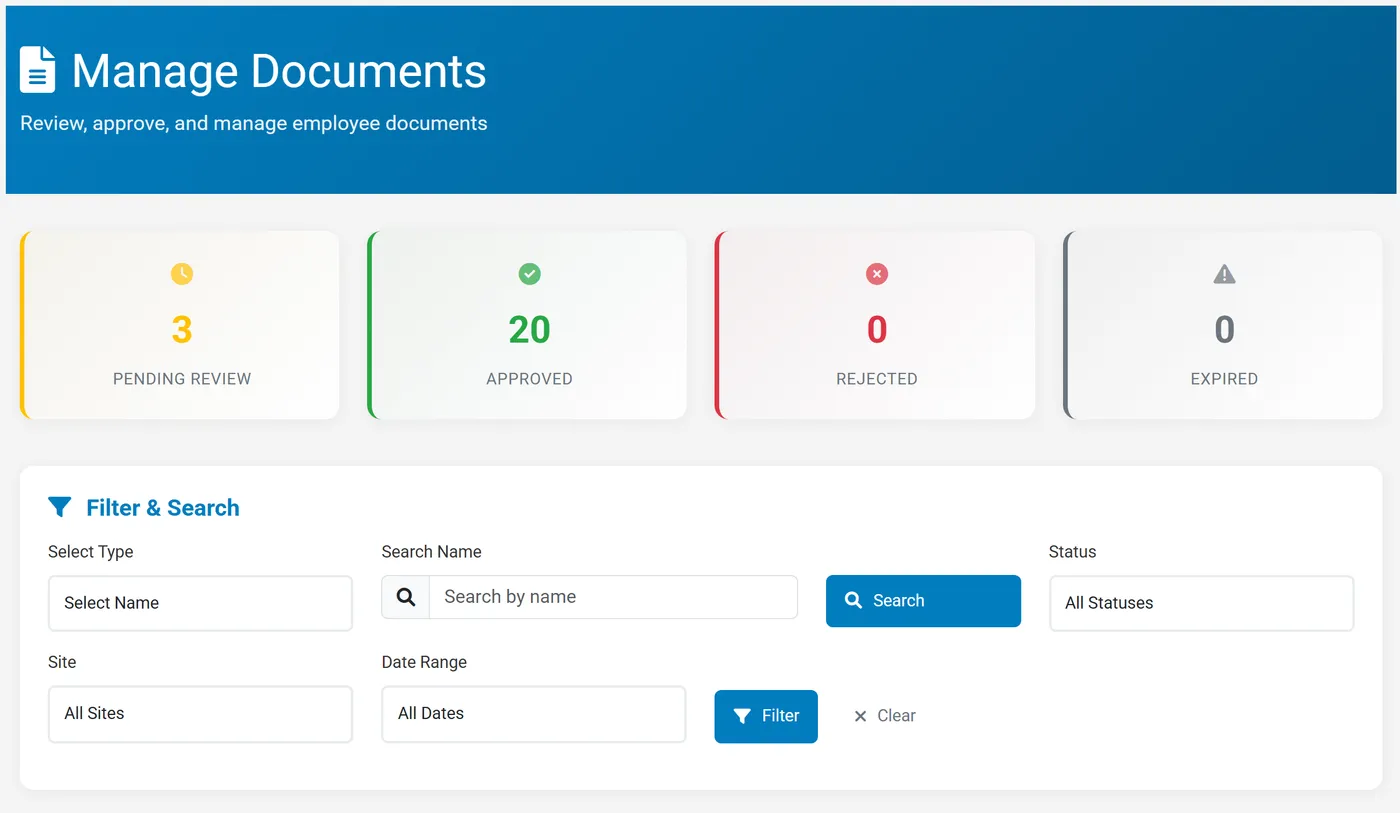
Task: Clear the filters with the Clear link
Action: pos(884,716)
